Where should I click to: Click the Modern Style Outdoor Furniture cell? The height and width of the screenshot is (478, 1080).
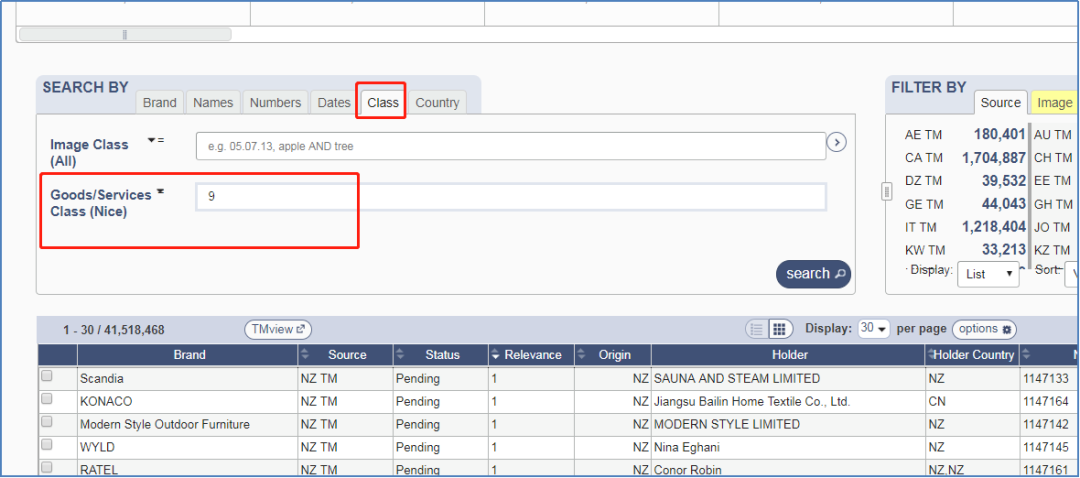188,424
